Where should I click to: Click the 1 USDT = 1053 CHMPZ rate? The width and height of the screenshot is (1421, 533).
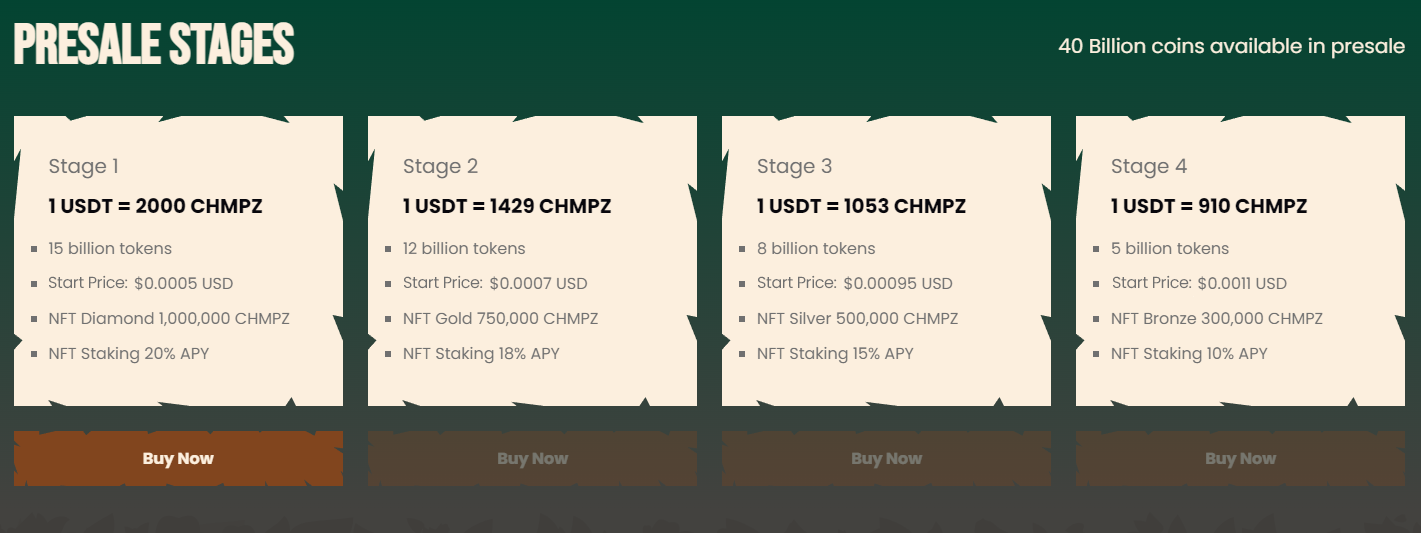click(861, 207)
